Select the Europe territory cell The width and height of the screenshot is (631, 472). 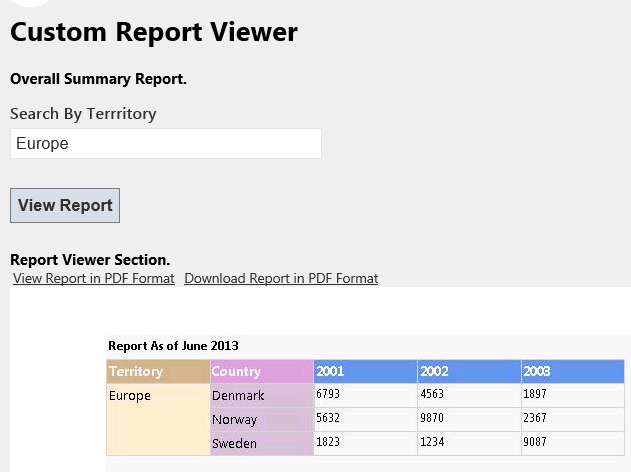click(158, 419)
